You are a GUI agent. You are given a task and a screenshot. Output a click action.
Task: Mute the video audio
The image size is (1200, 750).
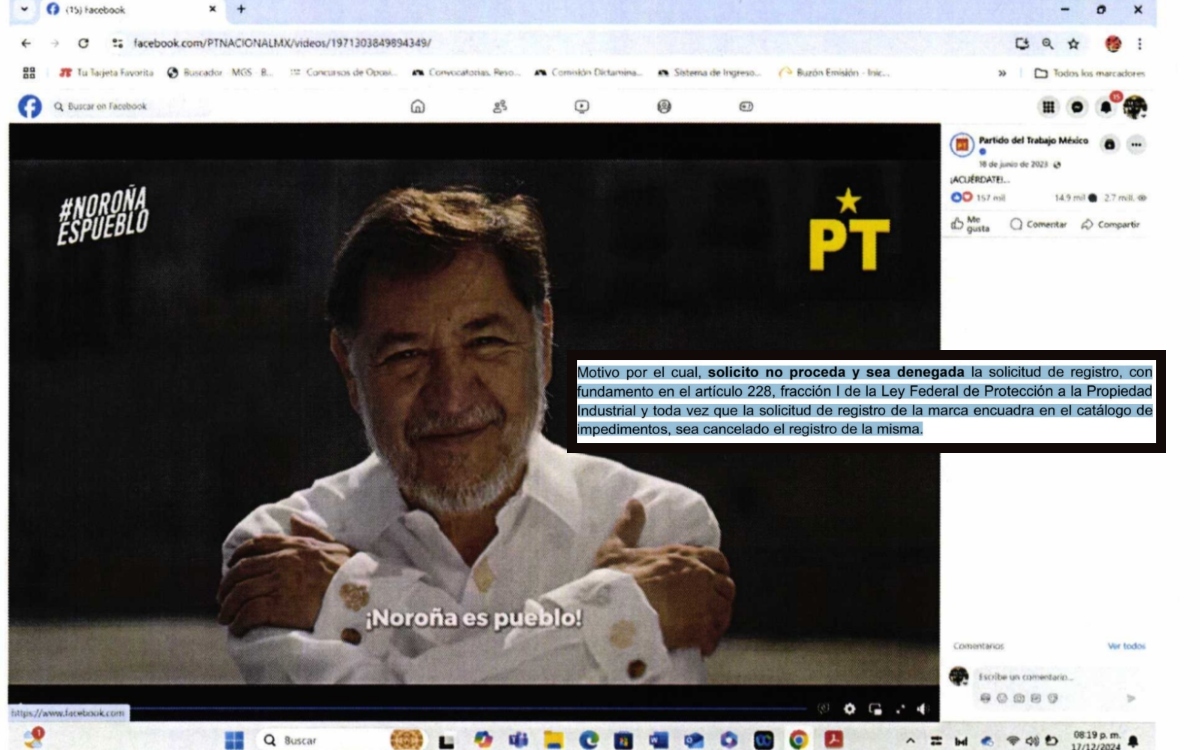pyautogui.click(x=922, y=708)
